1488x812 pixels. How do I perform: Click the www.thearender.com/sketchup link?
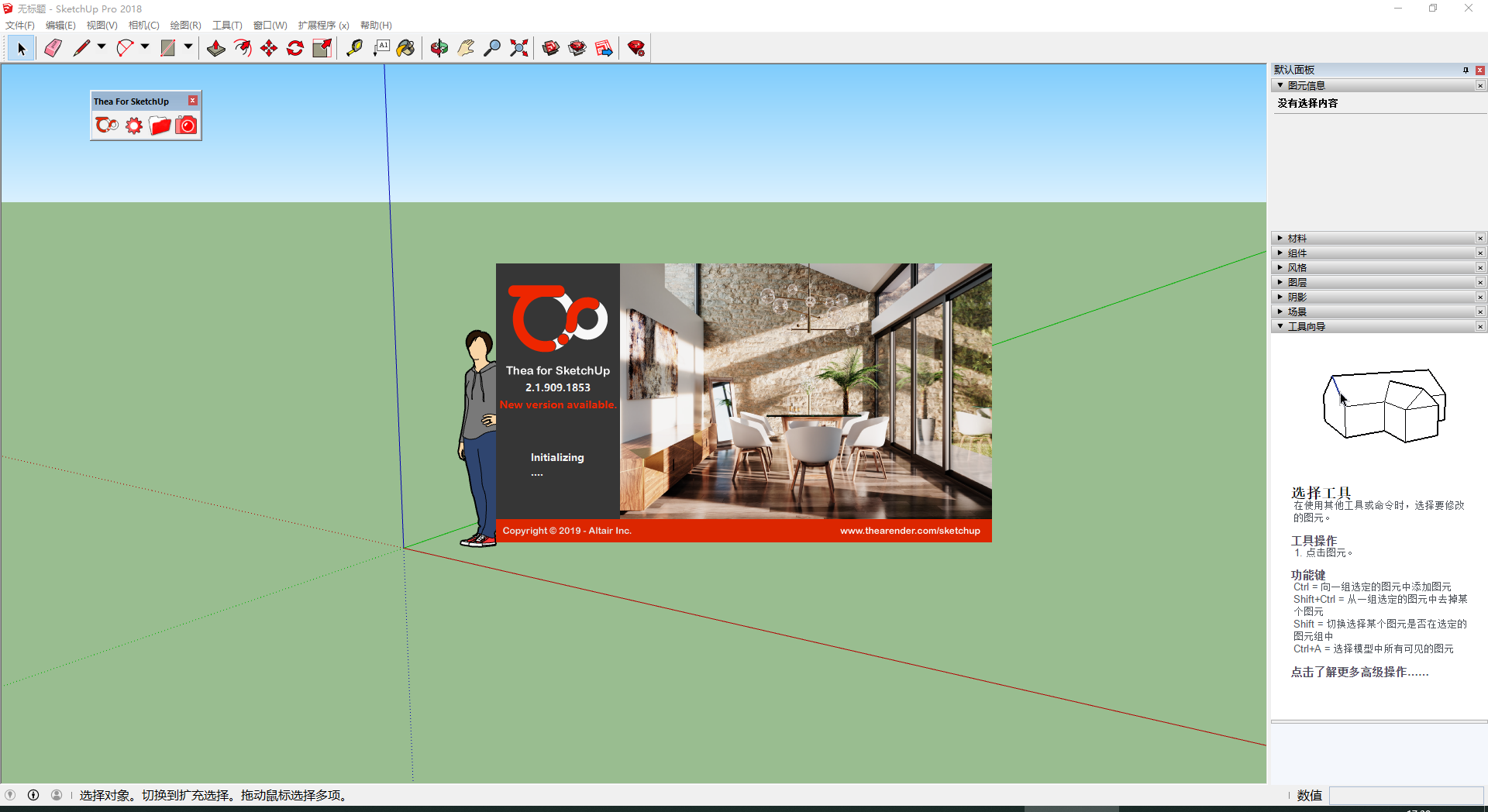tap(910, 531)
